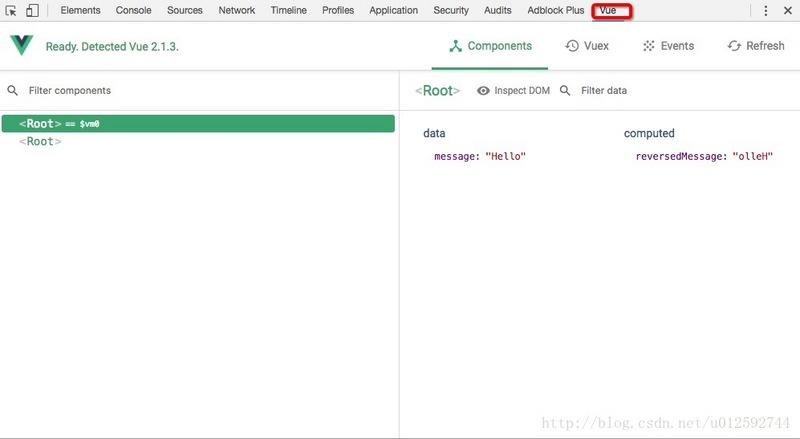
Task: Click the search icon beside Filter components
Action: [x=13, y=91]
